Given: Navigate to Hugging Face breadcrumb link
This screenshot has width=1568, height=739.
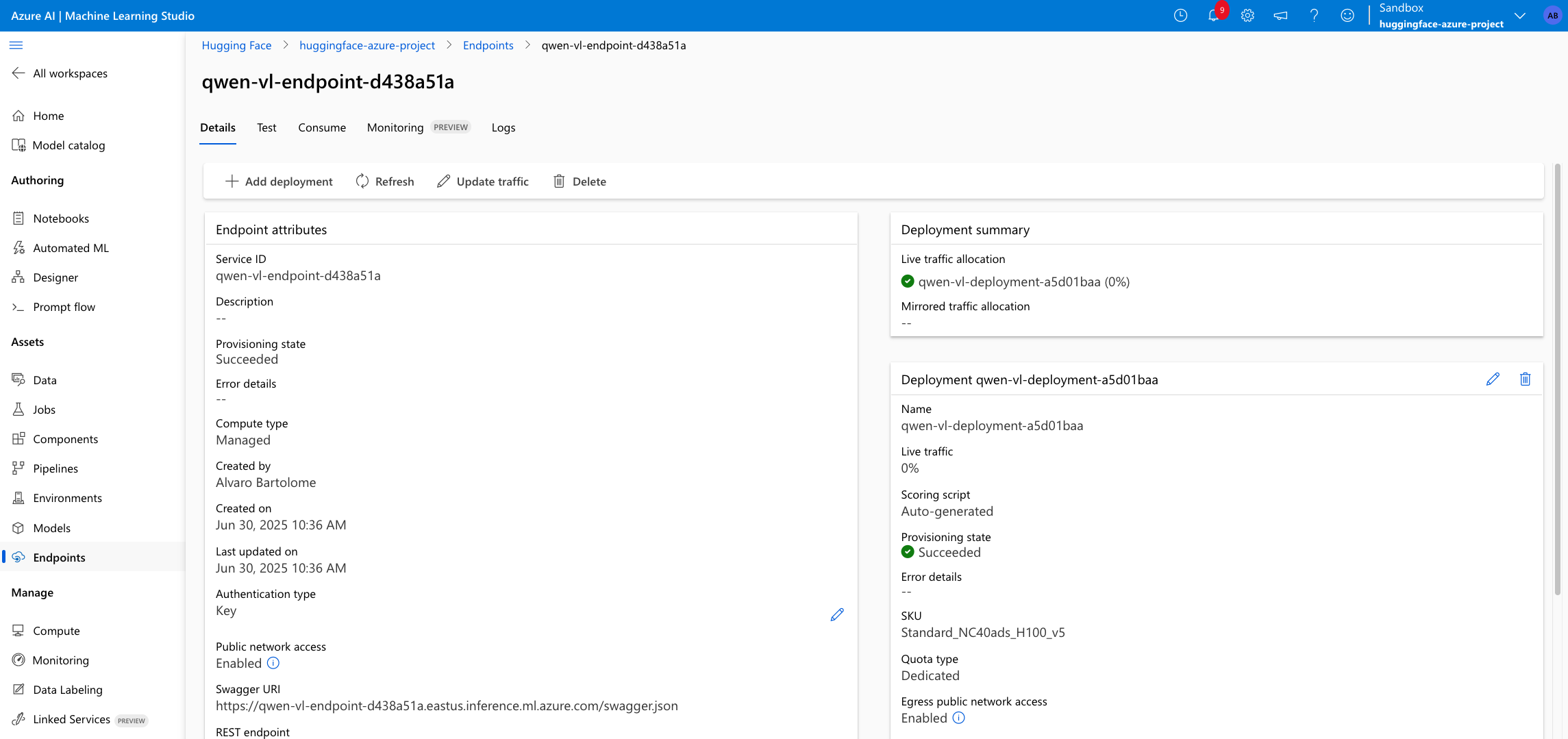Looking at the screenshot, I should tap(236, 45).
